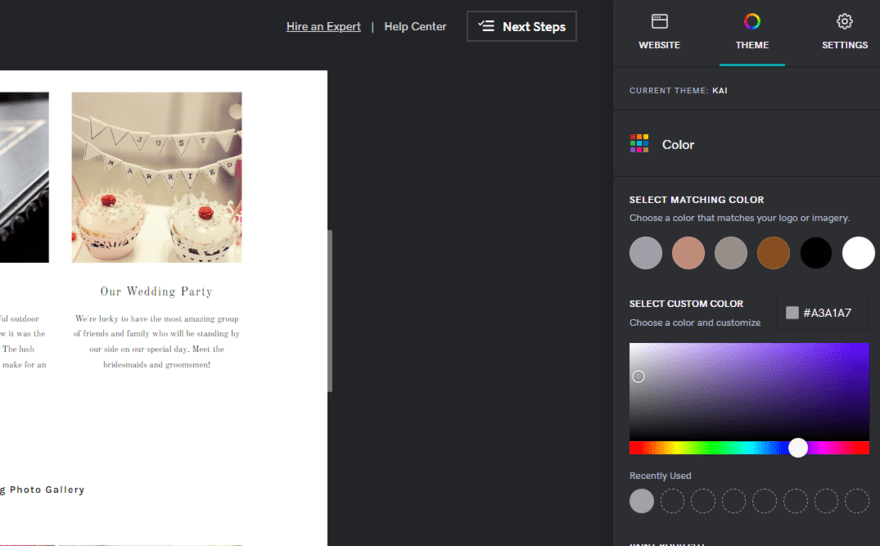880x546 pixels.
Task: Click the Theme color ring icon
Action: [x=752, y=21]
